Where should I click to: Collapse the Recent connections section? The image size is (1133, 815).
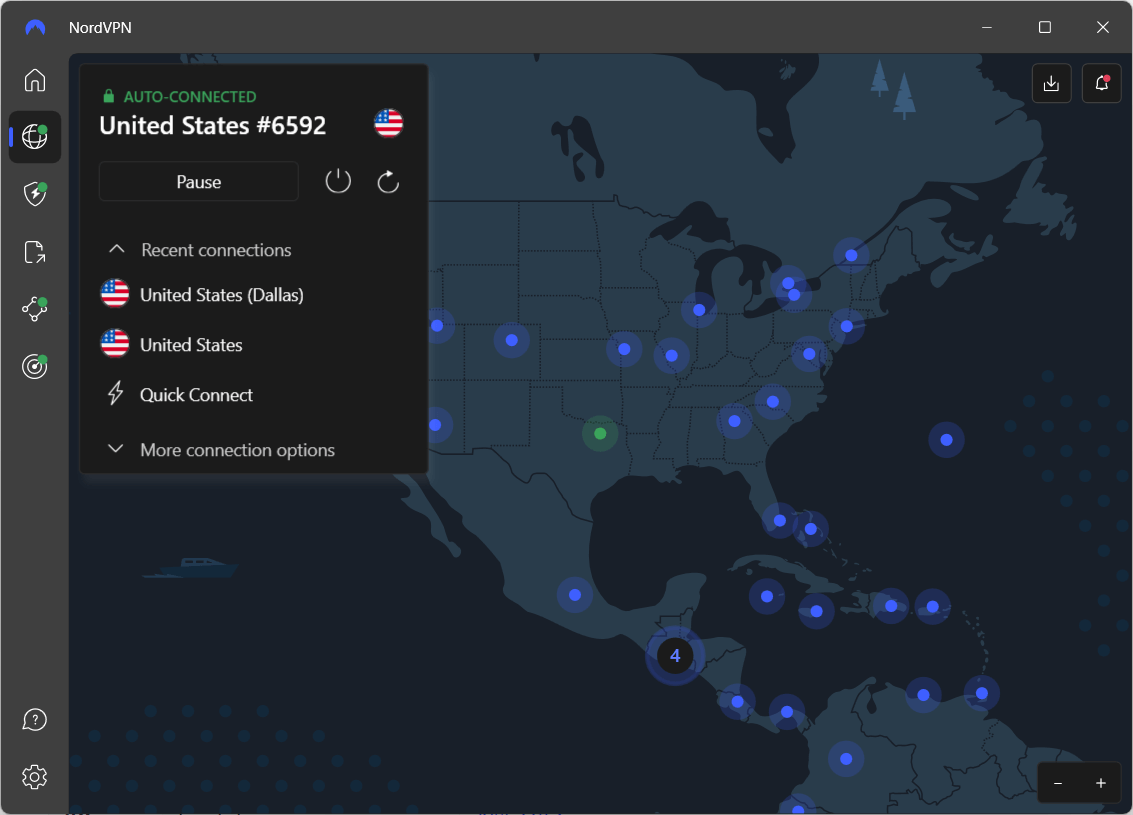199,250
